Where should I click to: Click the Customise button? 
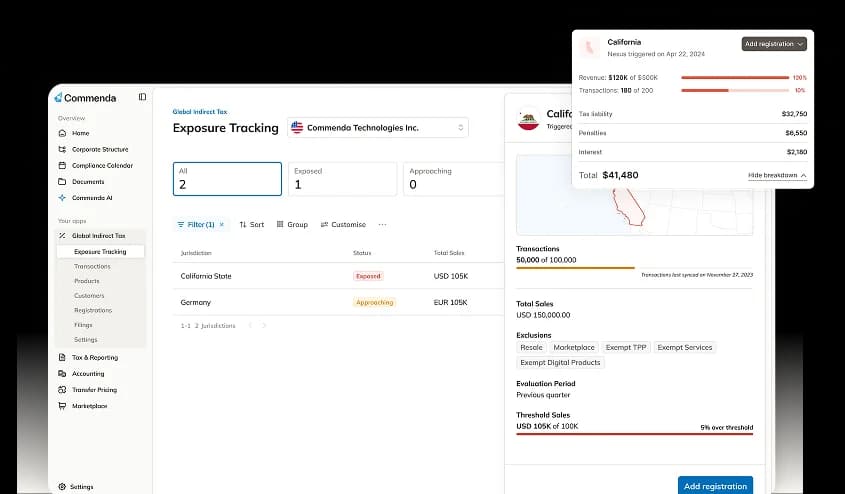click(343, 225)
